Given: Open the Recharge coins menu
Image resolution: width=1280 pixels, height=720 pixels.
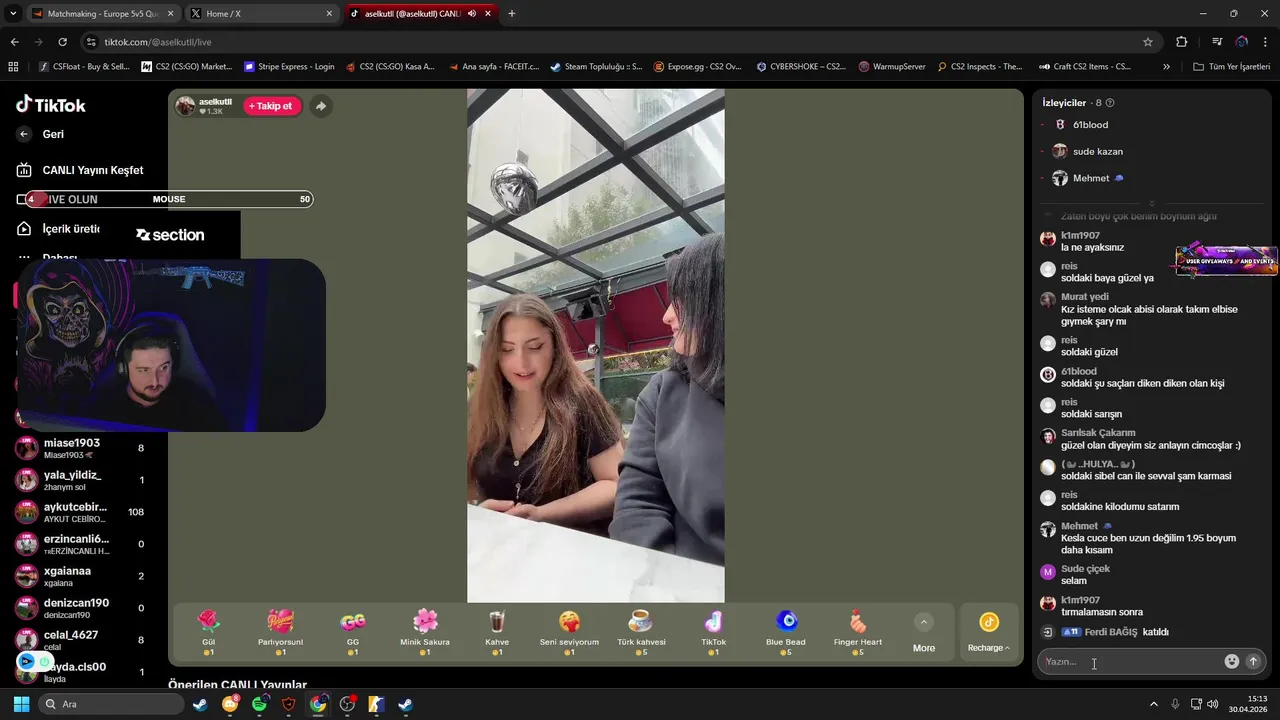Looking at the screenshot, I should click(x=989, y=632).
